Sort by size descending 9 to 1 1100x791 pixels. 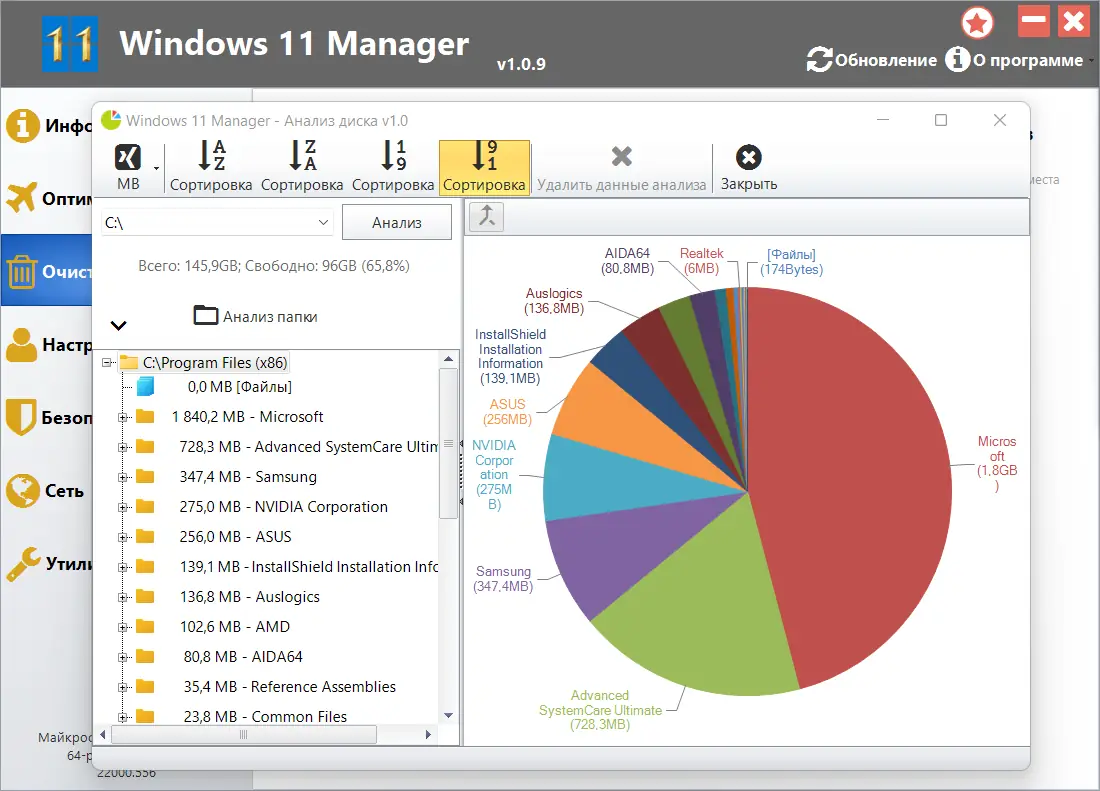tap(484, 167)
